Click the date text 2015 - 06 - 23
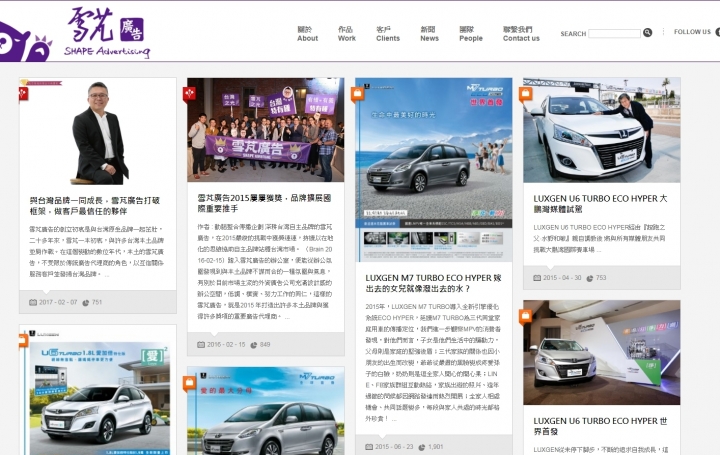Viewport: 720px width, 455px height. [394, 447]
